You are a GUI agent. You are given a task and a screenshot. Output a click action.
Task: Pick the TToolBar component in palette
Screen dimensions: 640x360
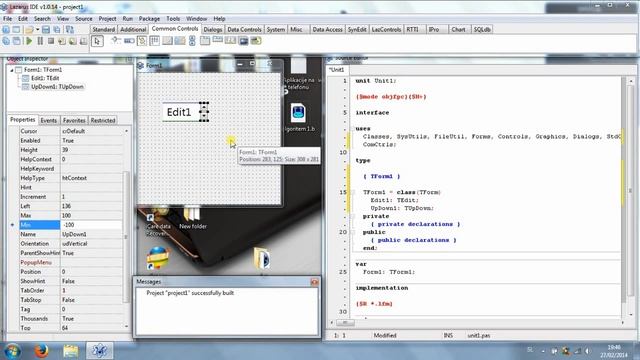coord(180,40)
